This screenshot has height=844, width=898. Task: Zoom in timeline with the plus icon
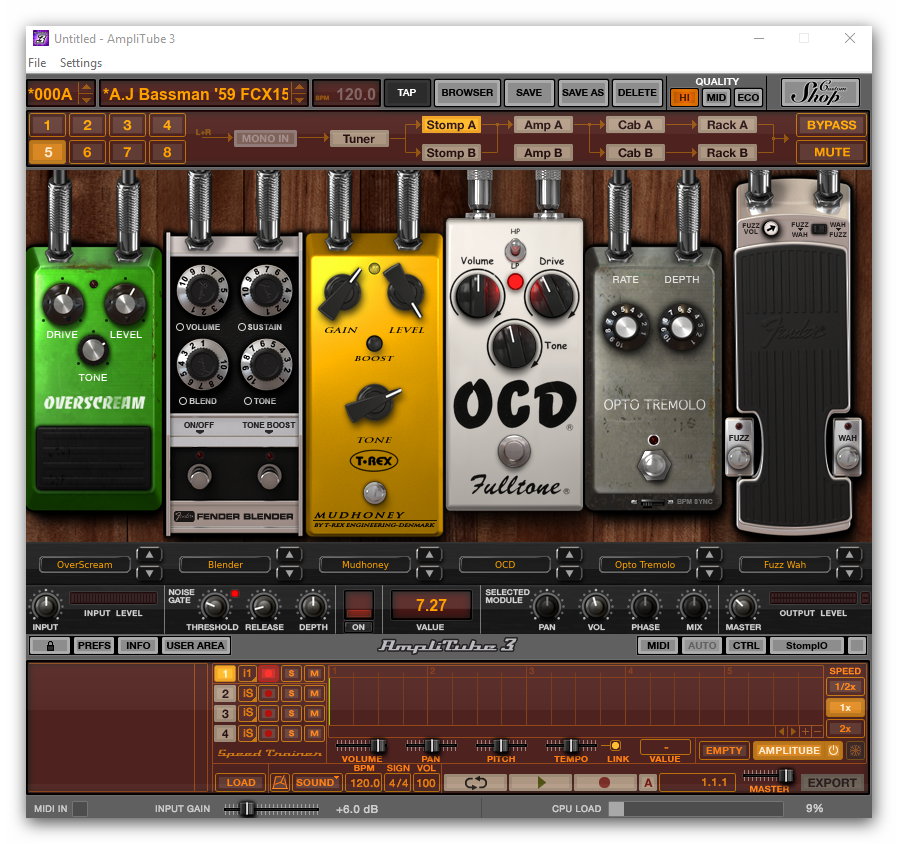tap(806, 731)
